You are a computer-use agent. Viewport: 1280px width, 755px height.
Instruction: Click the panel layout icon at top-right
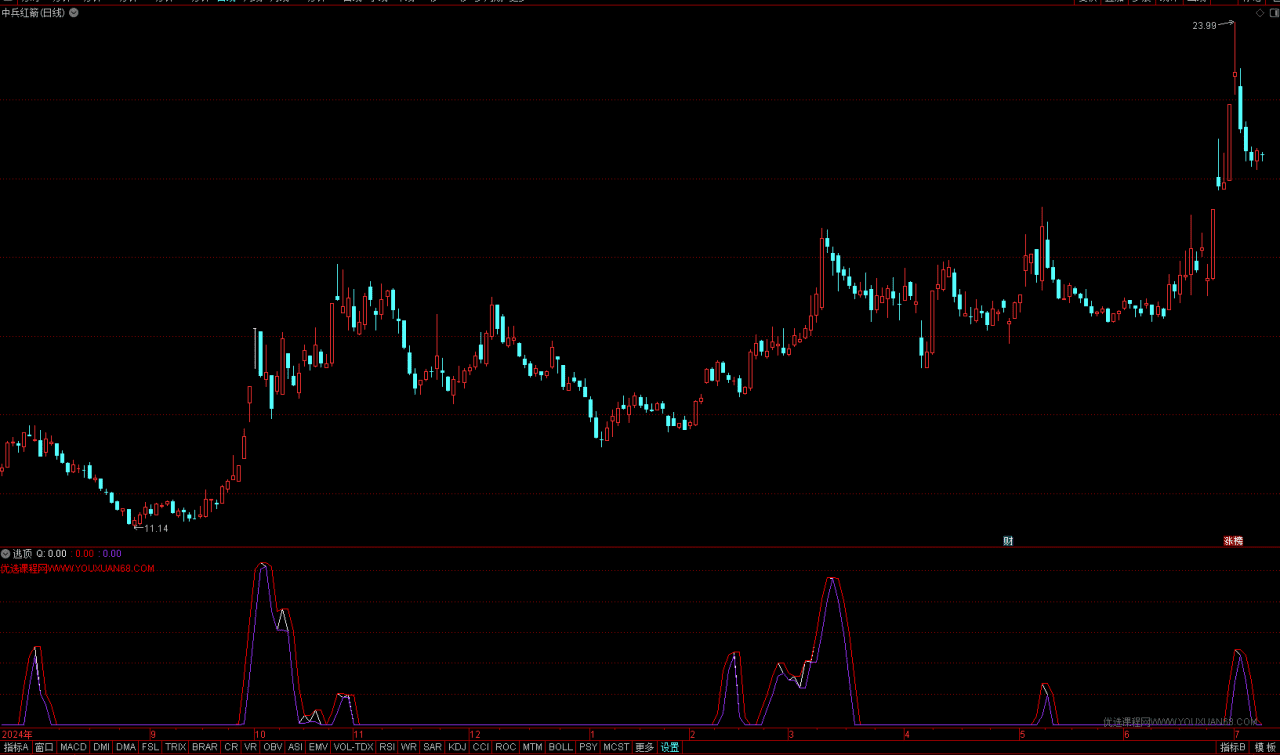[1272, 13]
